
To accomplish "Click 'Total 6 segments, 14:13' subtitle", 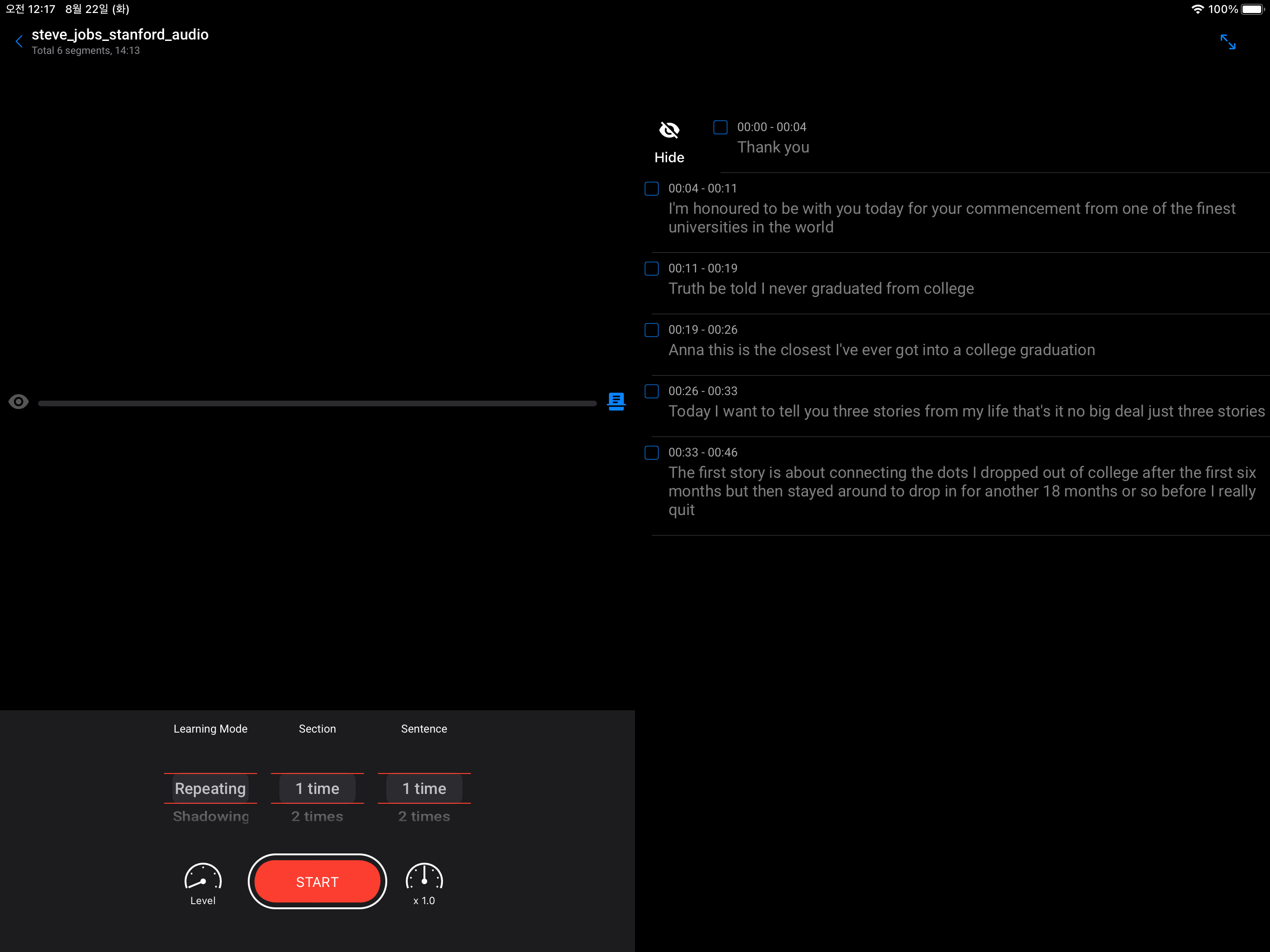I will click(x=86, y=51).
